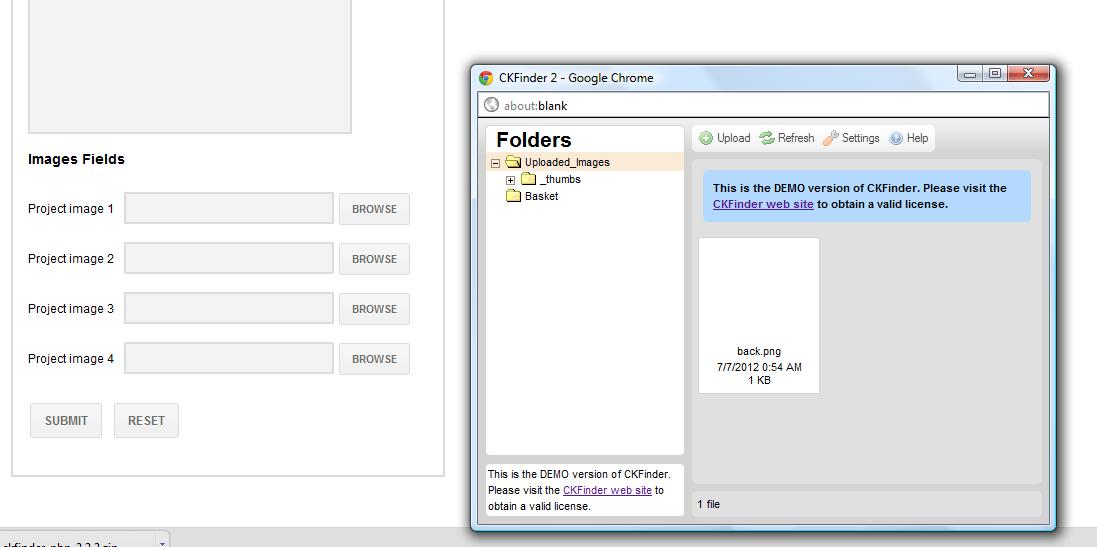Open the Basket folder
The height and width of the screenshot is (547, 1097).
(x=542, y=197)
